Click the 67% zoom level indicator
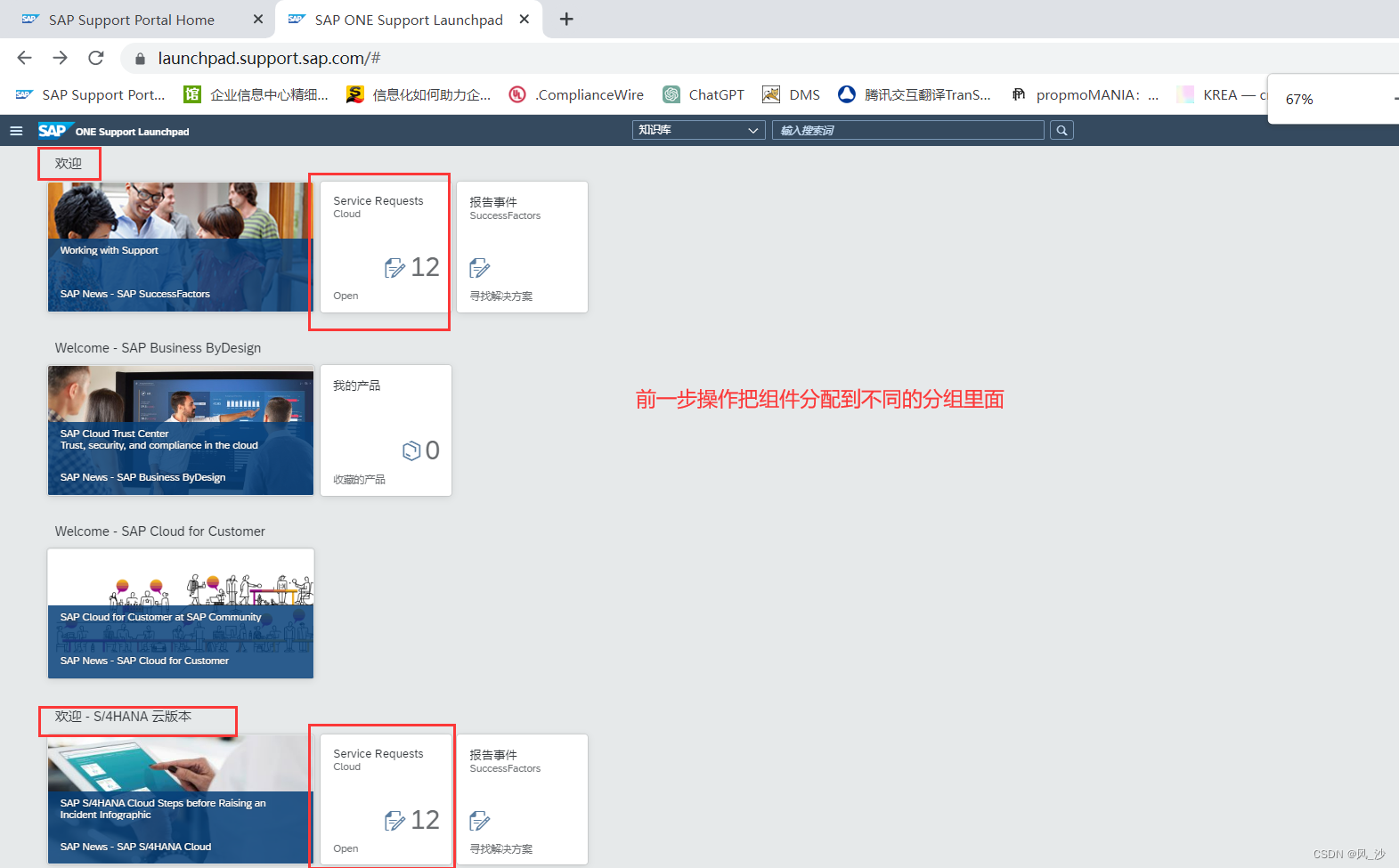The width and height of the screenshot is (1399, 868). pos(1299,99)
